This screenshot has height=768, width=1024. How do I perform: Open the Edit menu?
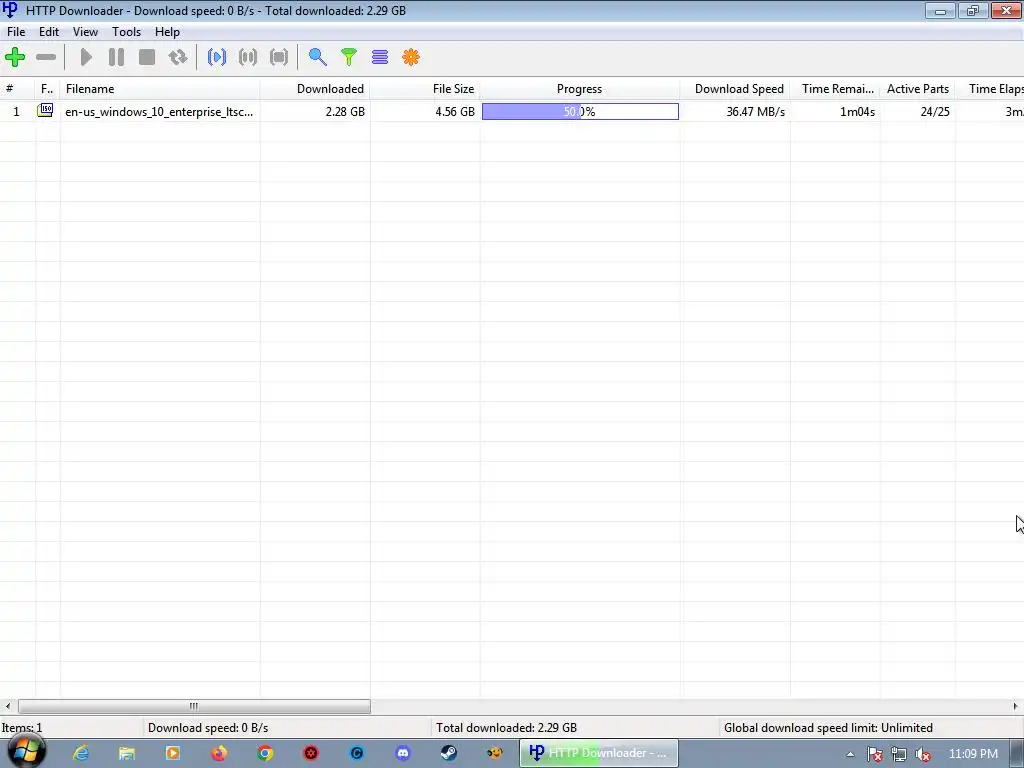coord(49,32)
